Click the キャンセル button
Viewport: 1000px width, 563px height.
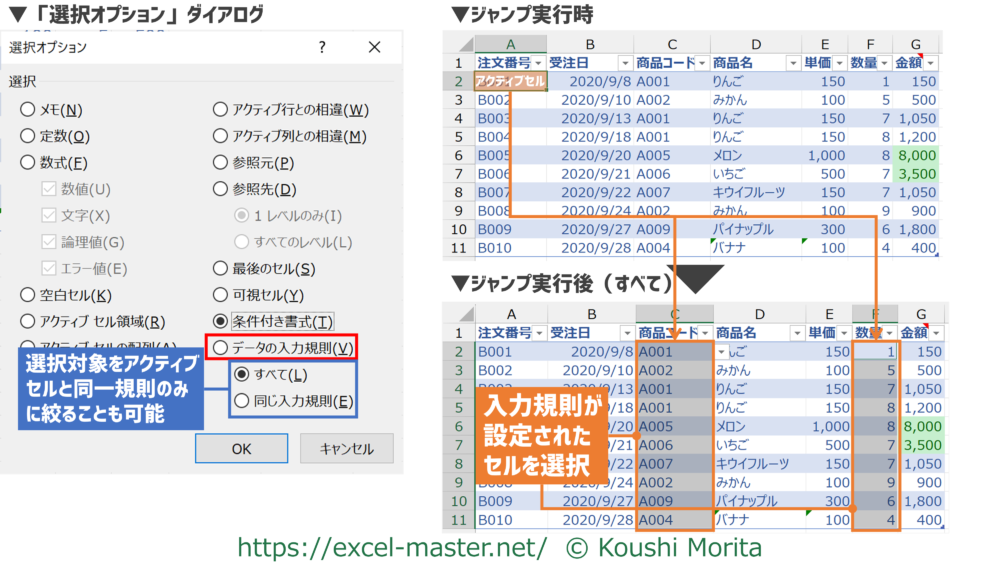[x=346, y=449]
